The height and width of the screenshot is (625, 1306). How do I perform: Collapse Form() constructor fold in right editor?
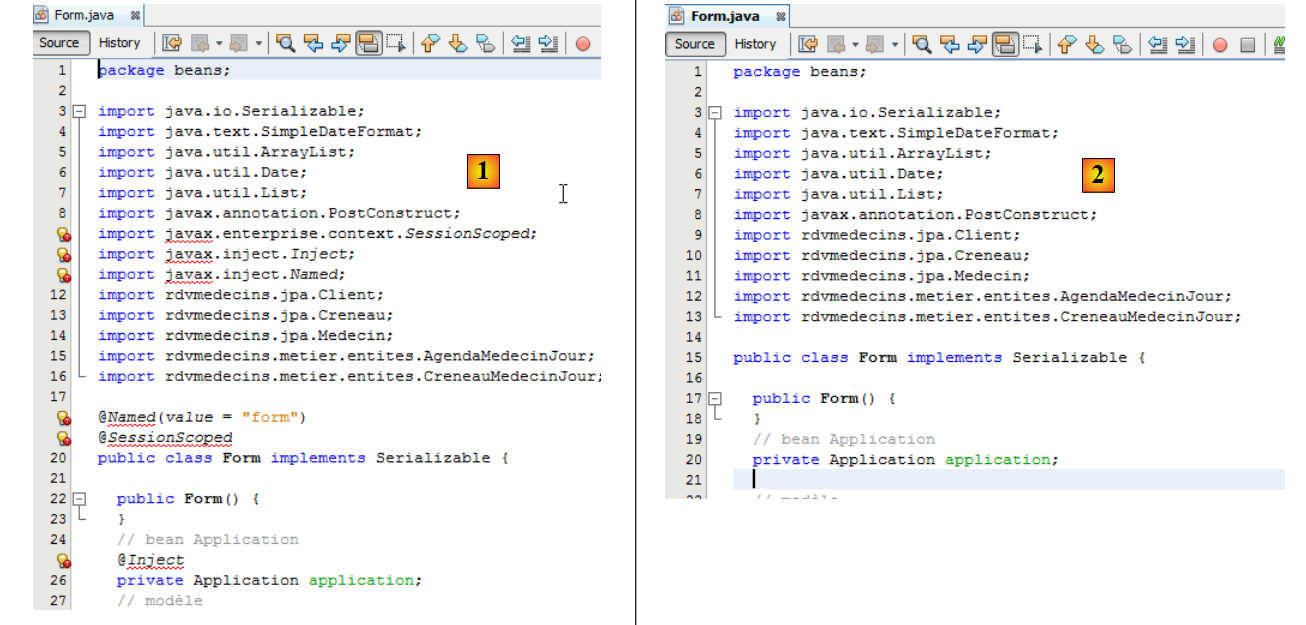(x=715, y=398)
